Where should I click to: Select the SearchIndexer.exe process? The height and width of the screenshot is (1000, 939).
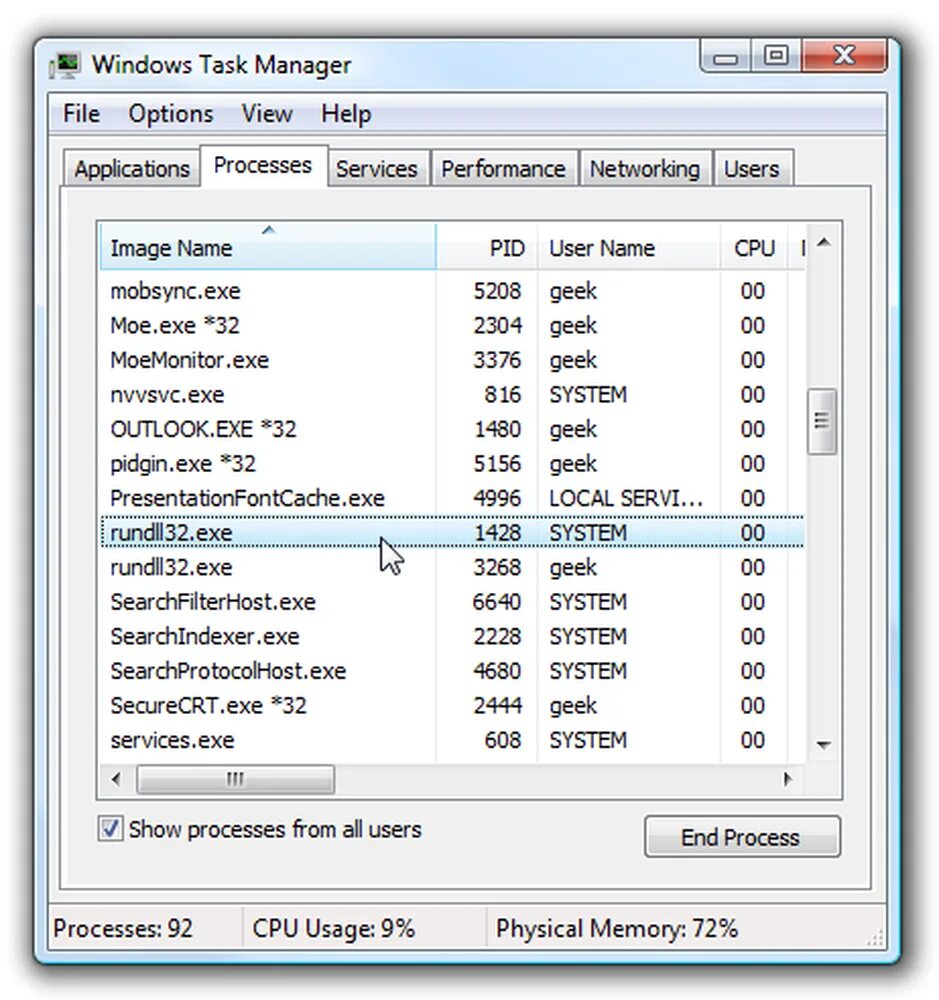452,636
